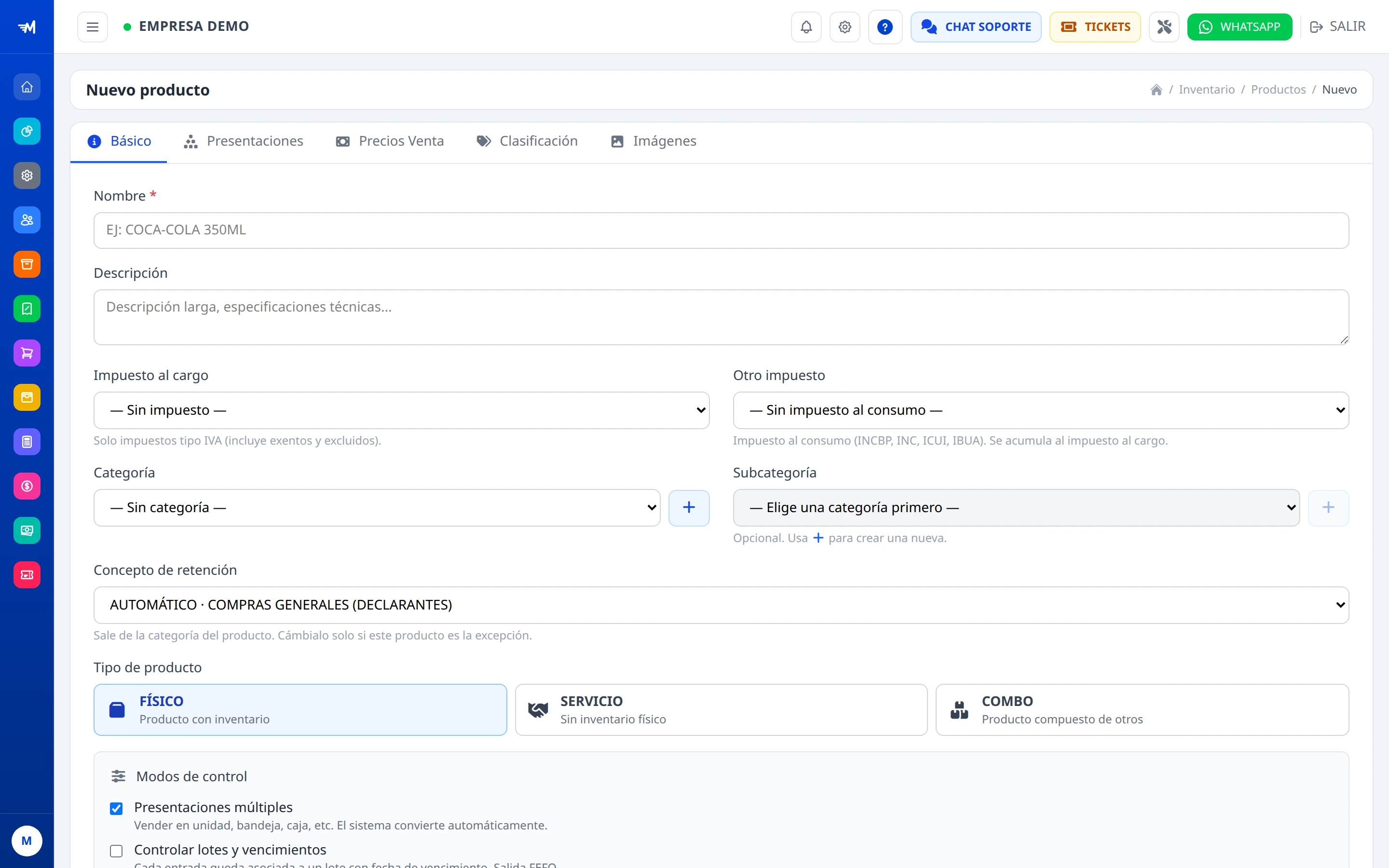
Task: Open the notifications bell
Action: coord(806,27)
